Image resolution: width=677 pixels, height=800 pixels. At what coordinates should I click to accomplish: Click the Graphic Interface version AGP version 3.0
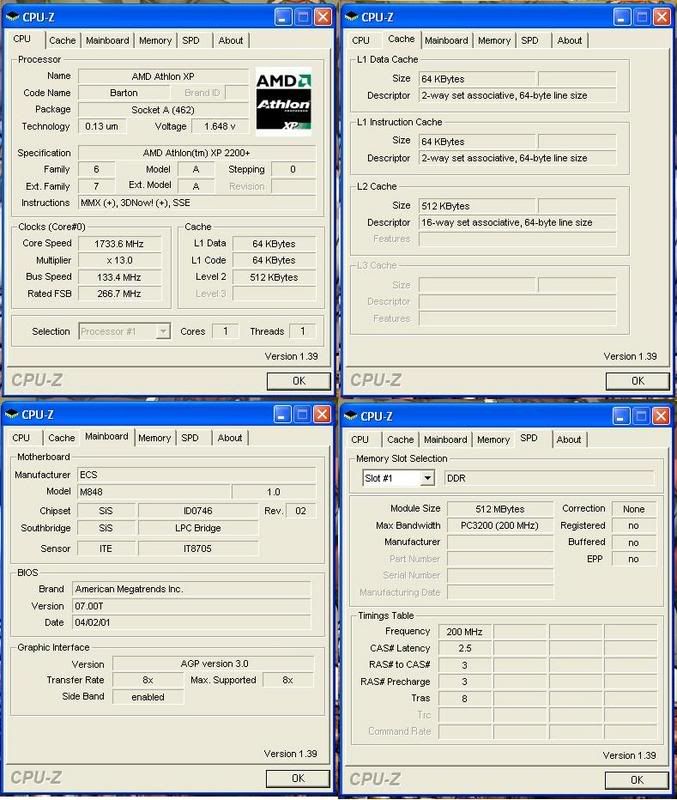tap(214, 664)
